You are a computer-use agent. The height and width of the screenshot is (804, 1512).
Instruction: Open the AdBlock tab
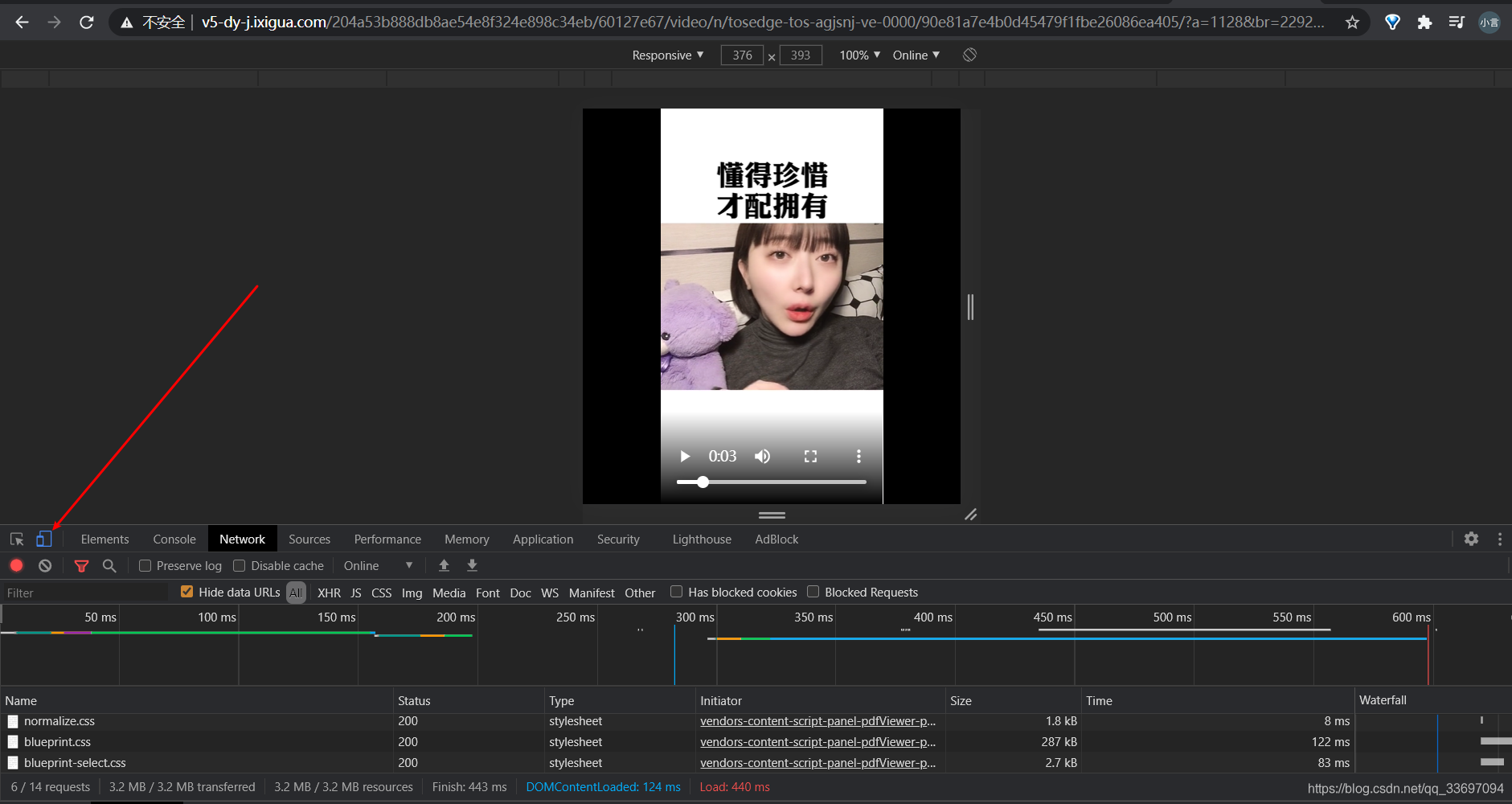[x=776, y=539]
